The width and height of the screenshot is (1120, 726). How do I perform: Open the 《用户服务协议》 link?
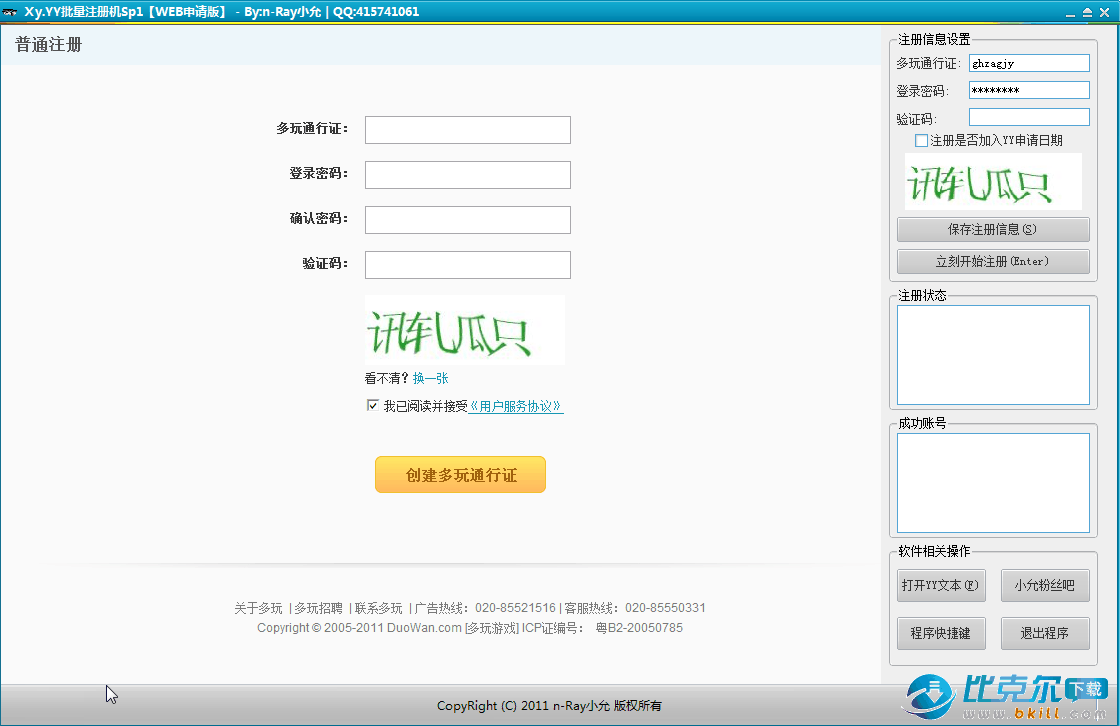point(516,407)
